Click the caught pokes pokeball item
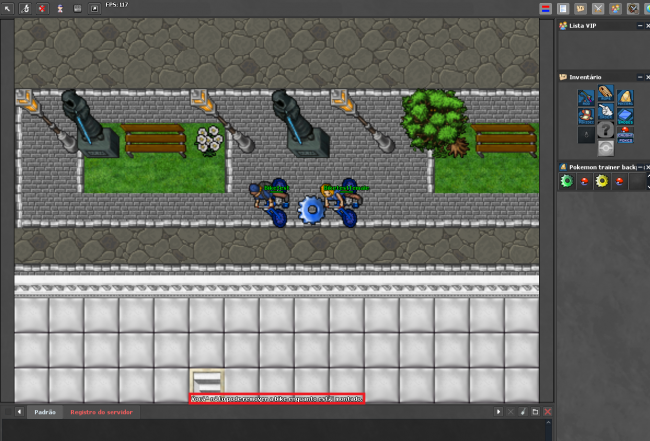Viewport: 650px width, 441px height. 625,135
